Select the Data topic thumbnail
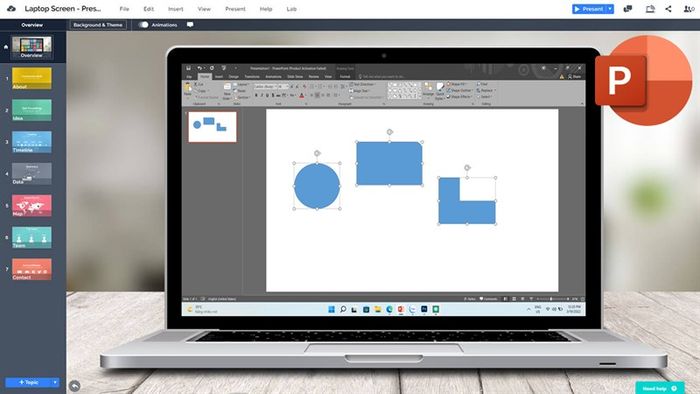The width and height of the screenshot is (700, 394). click(x=32, y=174)
